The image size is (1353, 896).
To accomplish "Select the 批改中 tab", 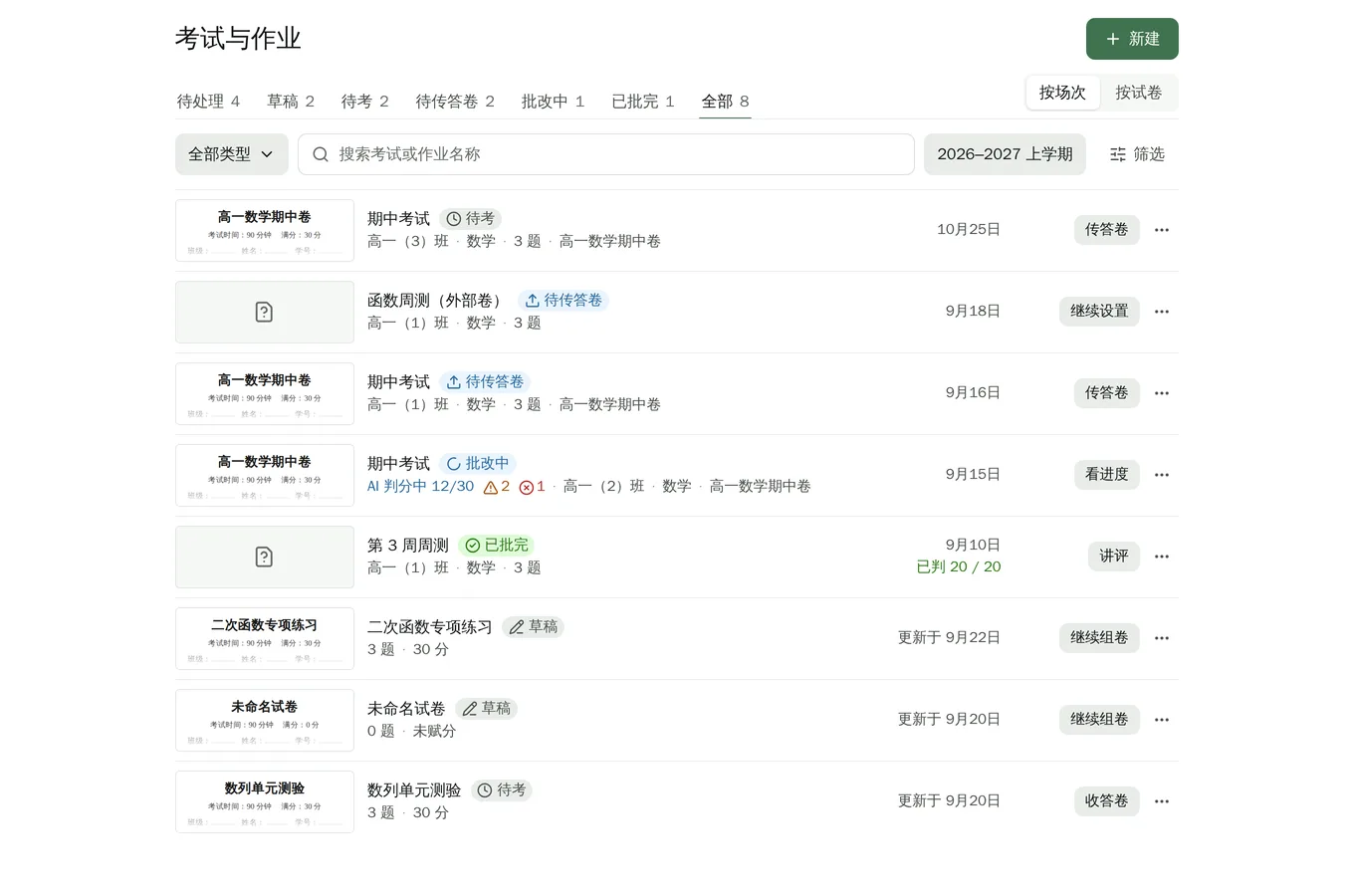I will point(553,102).
